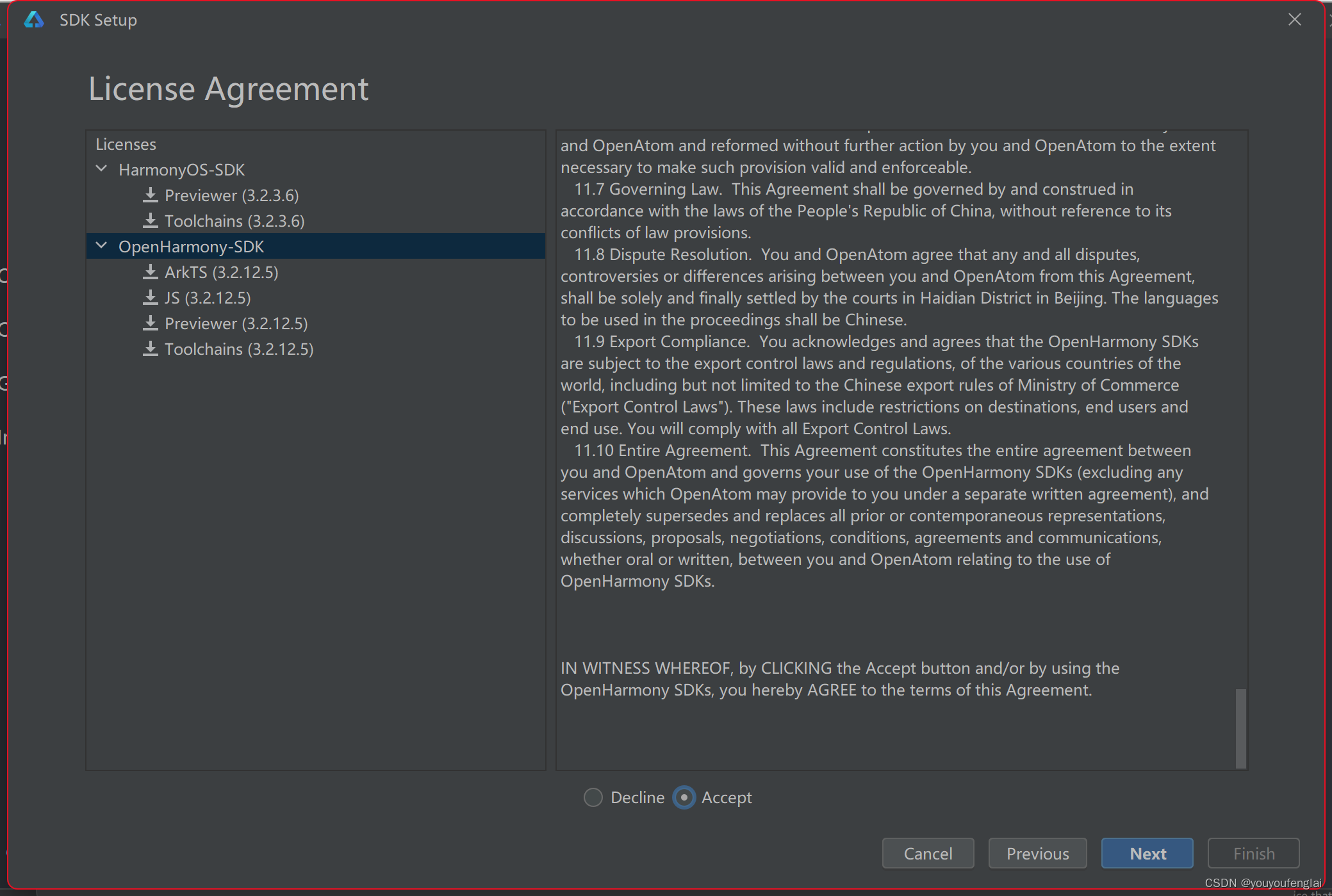
Task: Click the IN WITNESS WHEREOF paragraph
Action: click(x=840, y=679)
